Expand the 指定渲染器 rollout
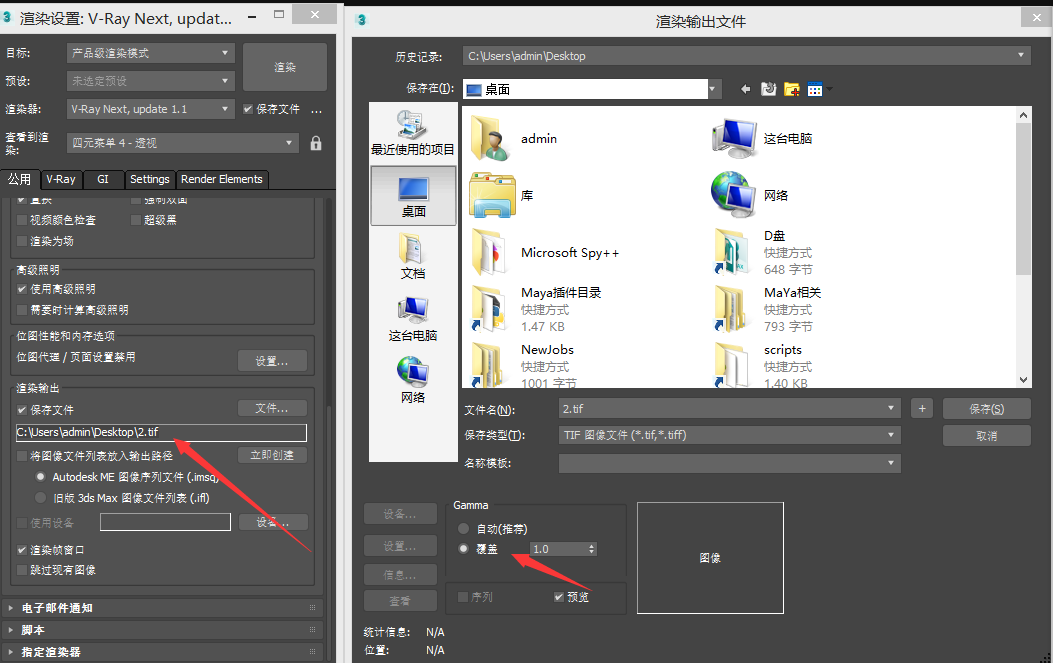 (162, 652)
